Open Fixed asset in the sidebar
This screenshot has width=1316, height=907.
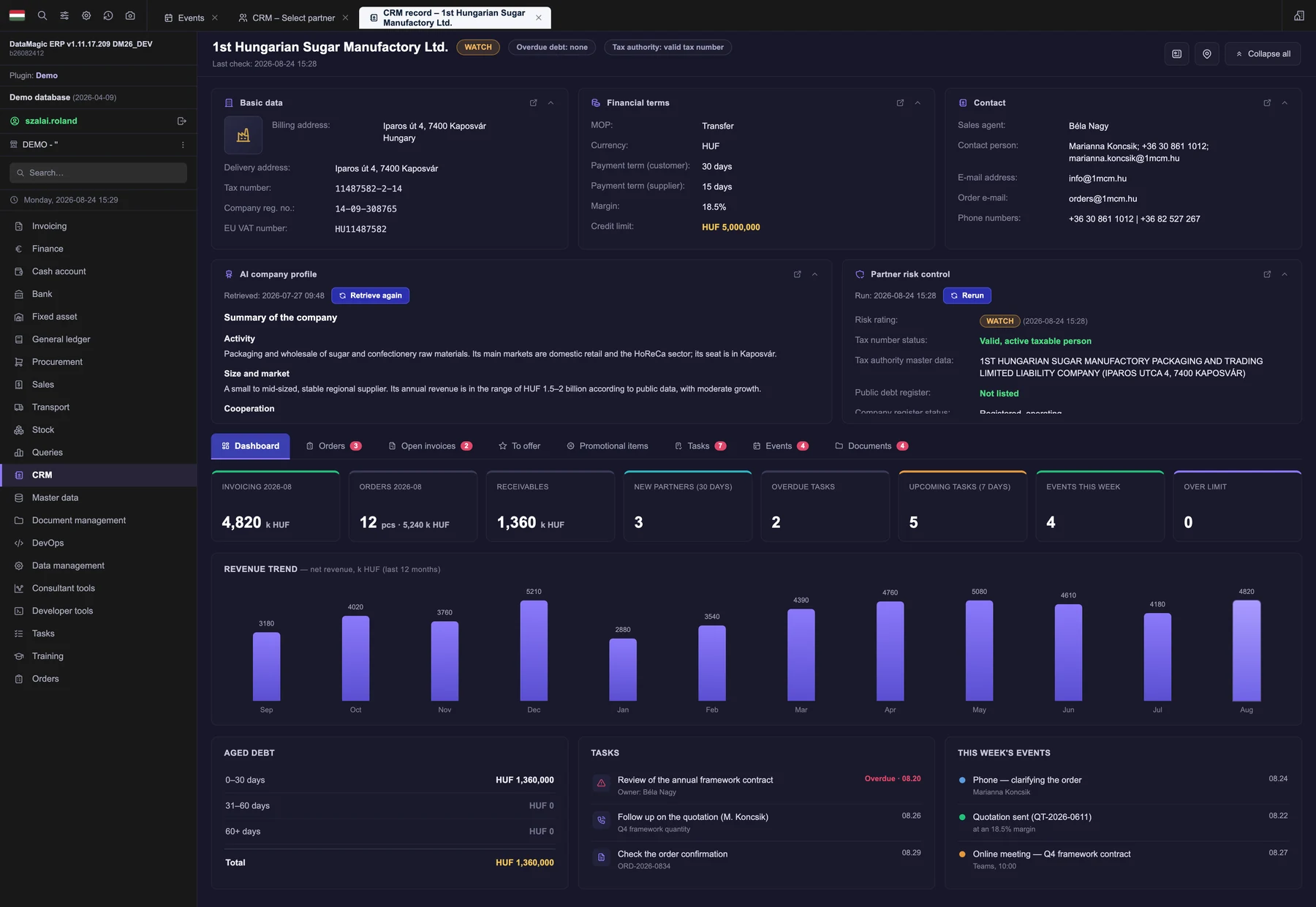99,317
